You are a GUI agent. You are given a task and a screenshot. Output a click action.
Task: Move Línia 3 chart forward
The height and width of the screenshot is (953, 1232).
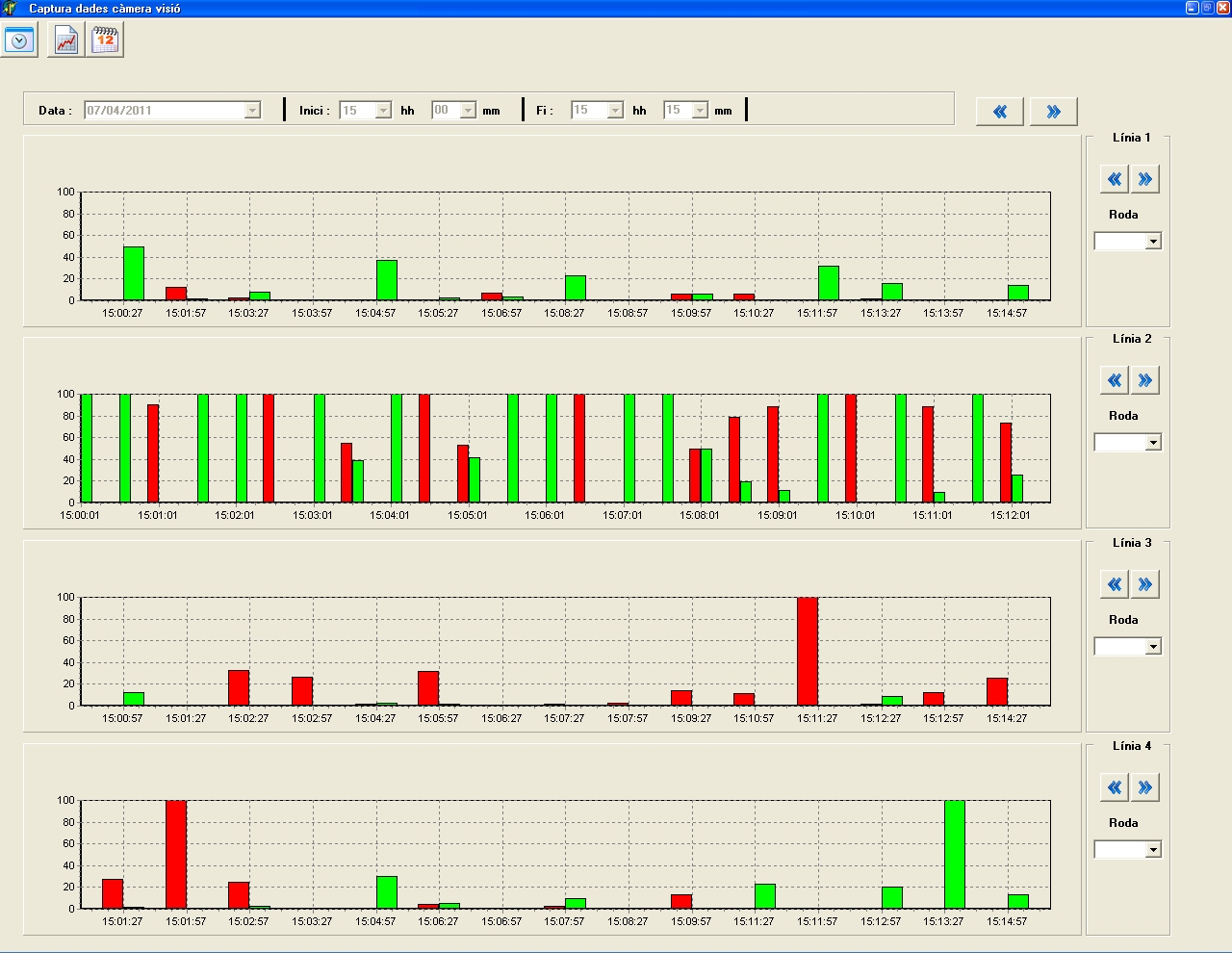(1145, 584)
